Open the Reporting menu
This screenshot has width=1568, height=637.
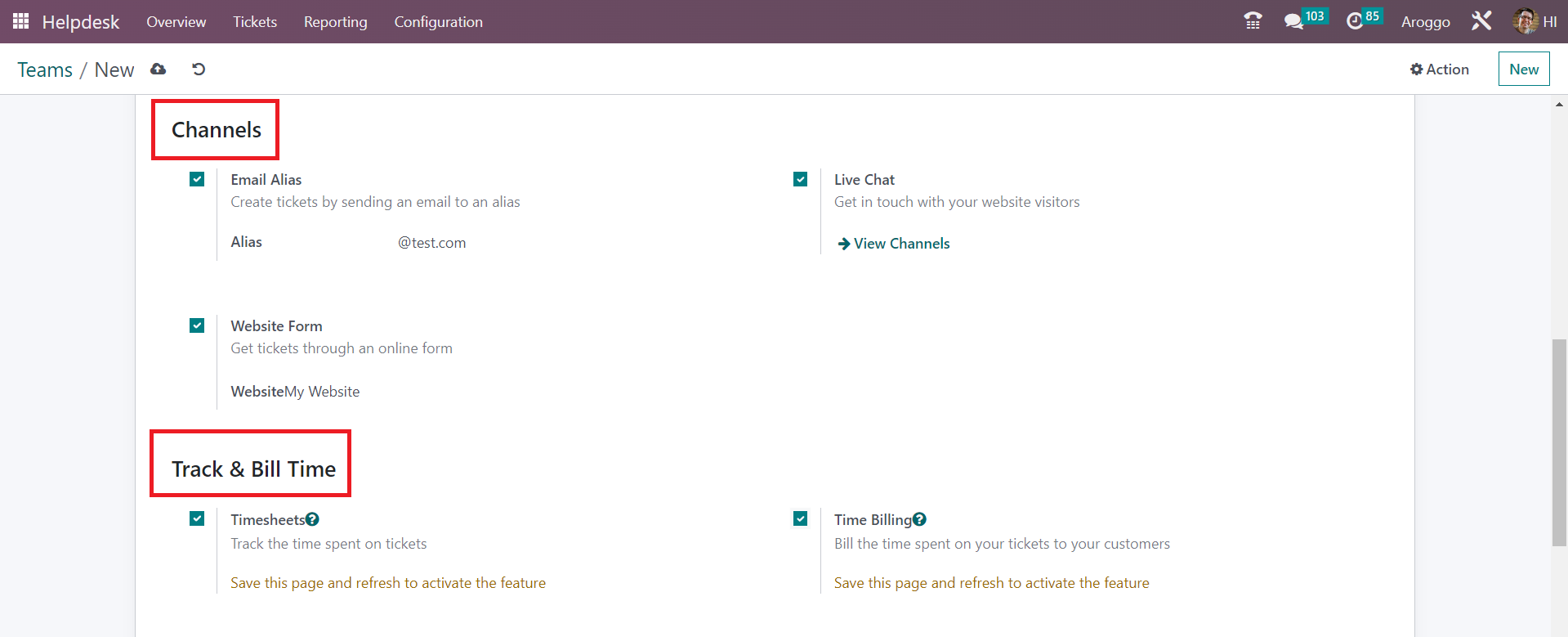click(335, 22)
